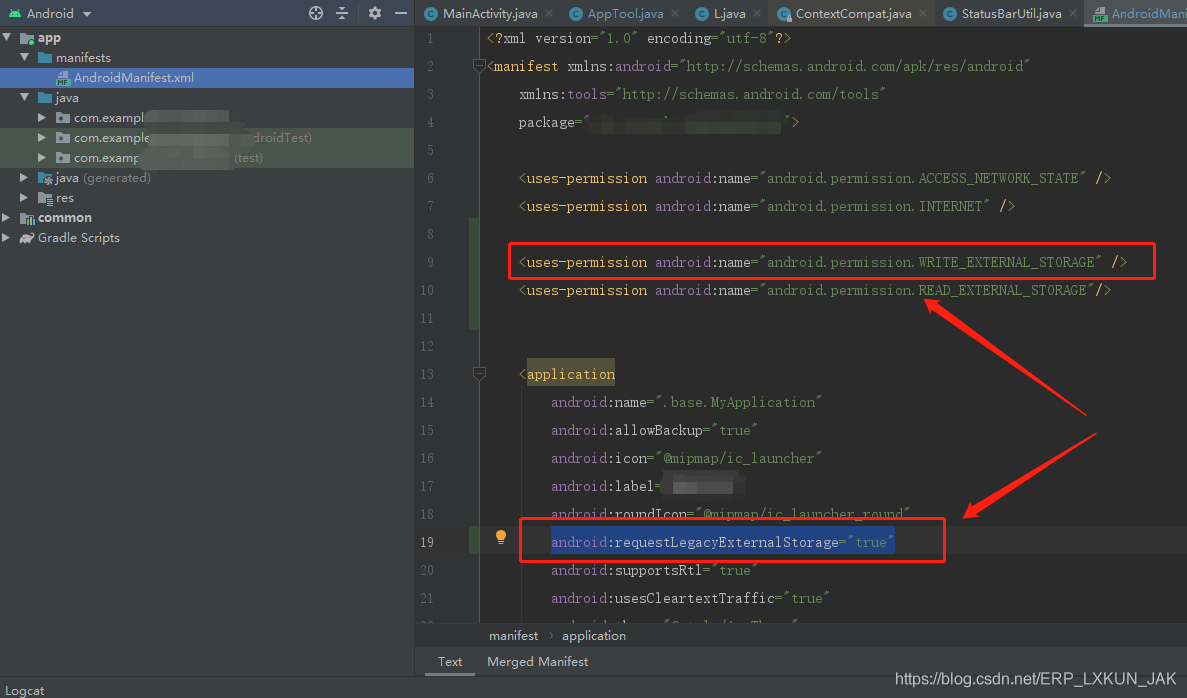Screen dimensions: 1187x698
Task: Collapse the app module tree node
Action: click(x=8, y=38)
